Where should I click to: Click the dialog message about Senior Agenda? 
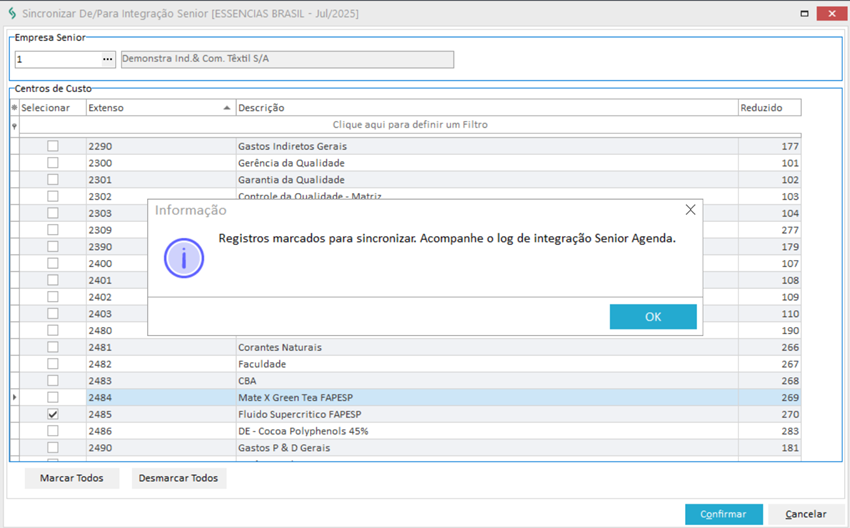tap(447, 239)
